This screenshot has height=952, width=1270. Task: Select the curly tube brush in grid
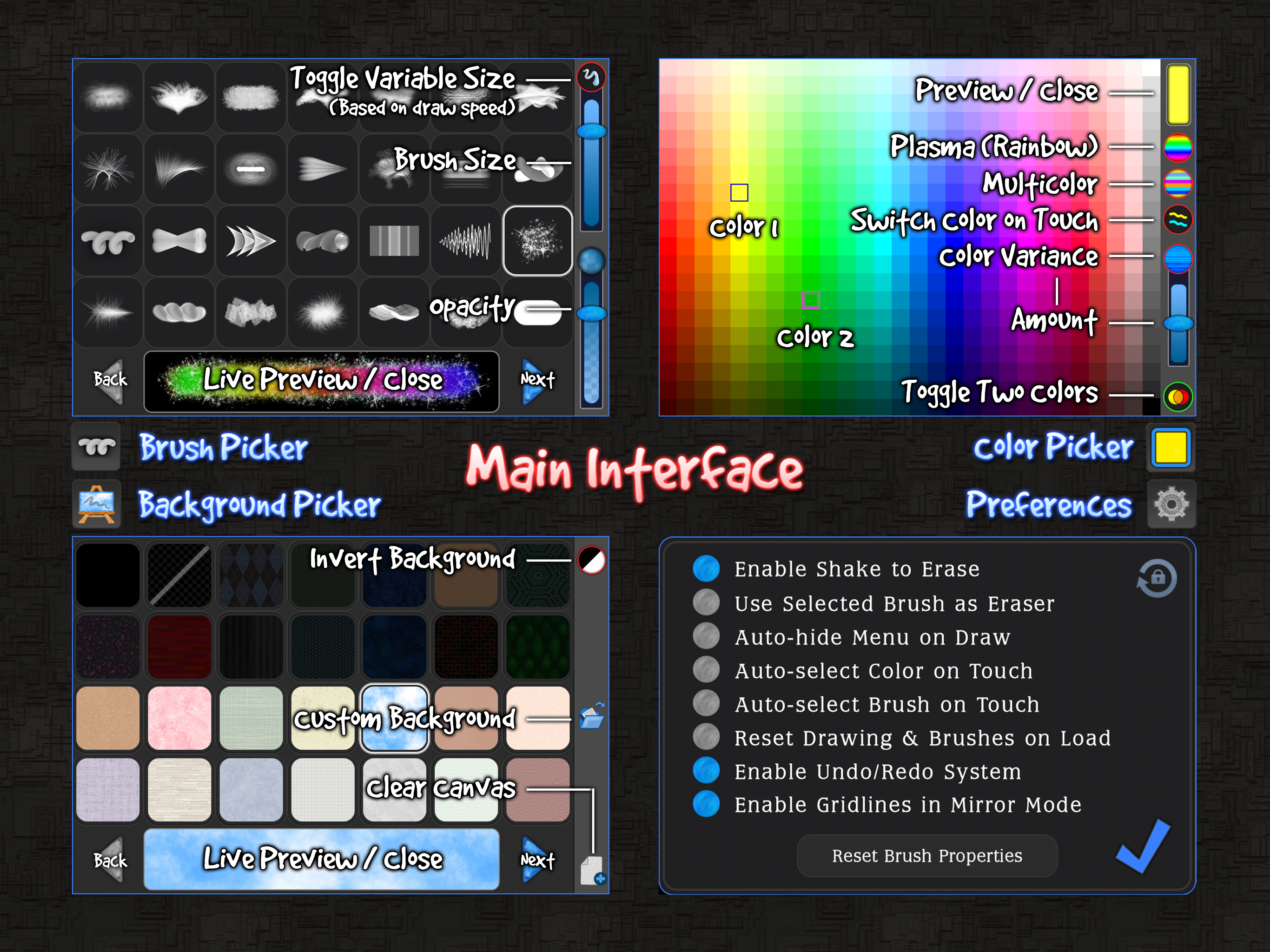pyautogui.click(x=108, y=241)
